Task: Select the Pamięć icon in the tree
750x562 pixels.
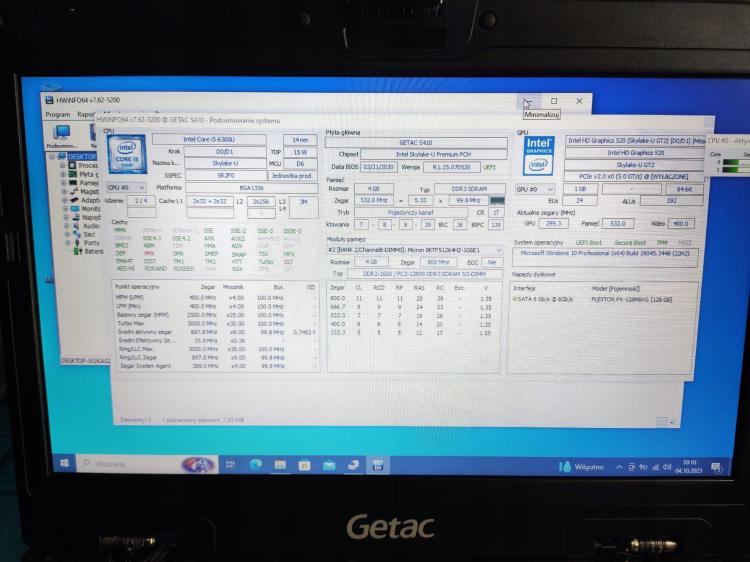Action: click(x=73, y=183)
